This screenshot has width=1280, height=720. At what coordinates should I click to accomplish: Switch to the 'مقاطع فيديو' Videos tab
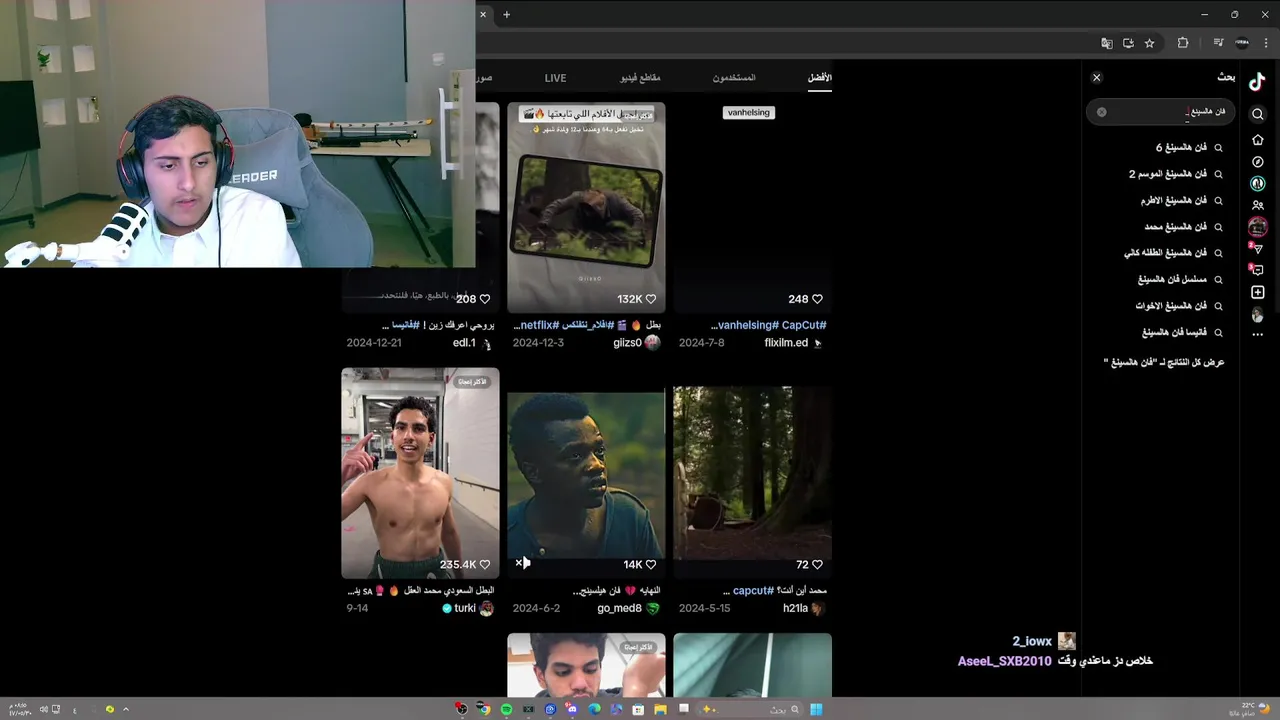pos(640,78)
